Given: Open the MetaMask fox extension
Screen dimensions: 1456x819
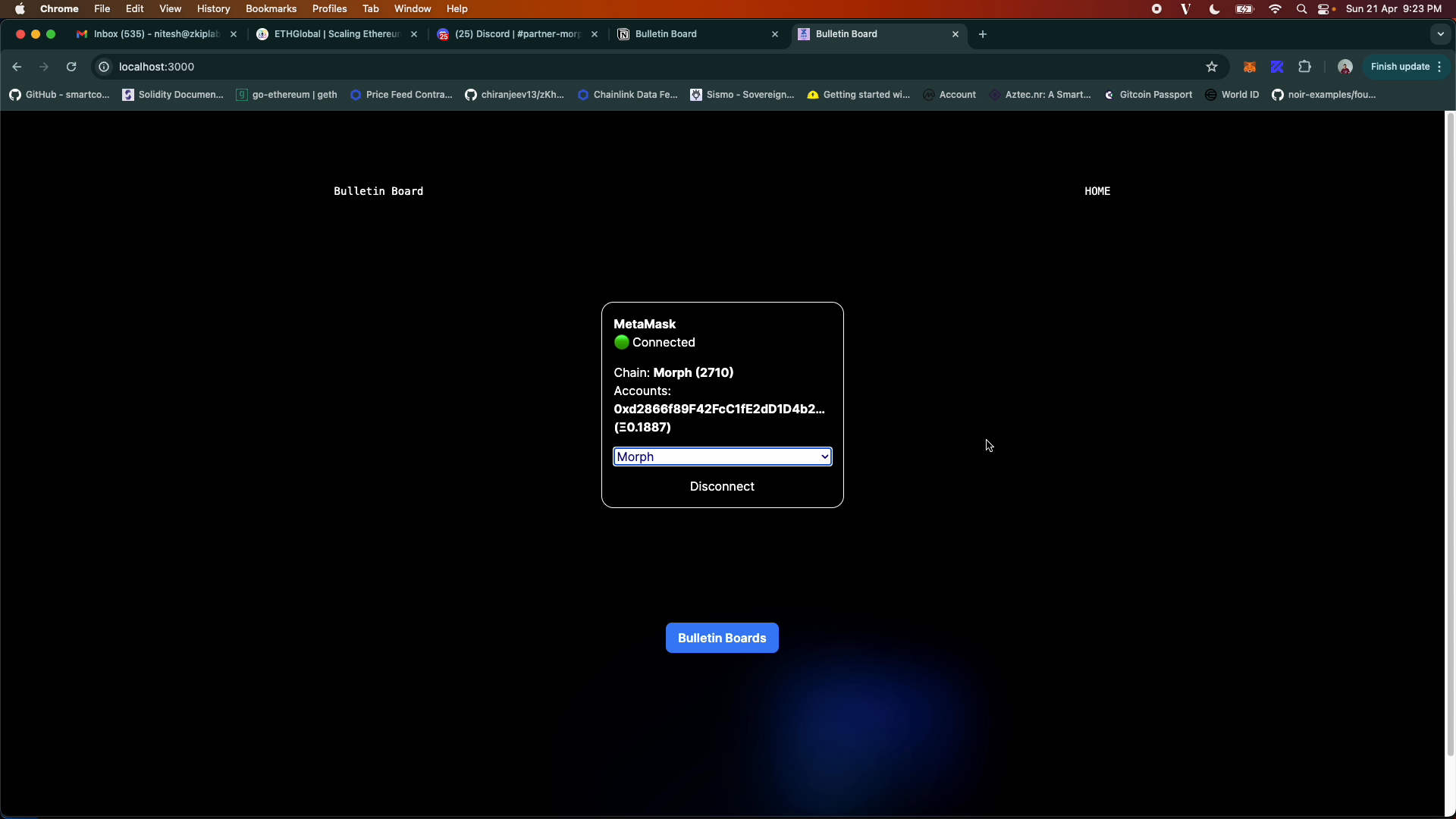Looking at the screenshot, I should click(x=1250, y=67).
